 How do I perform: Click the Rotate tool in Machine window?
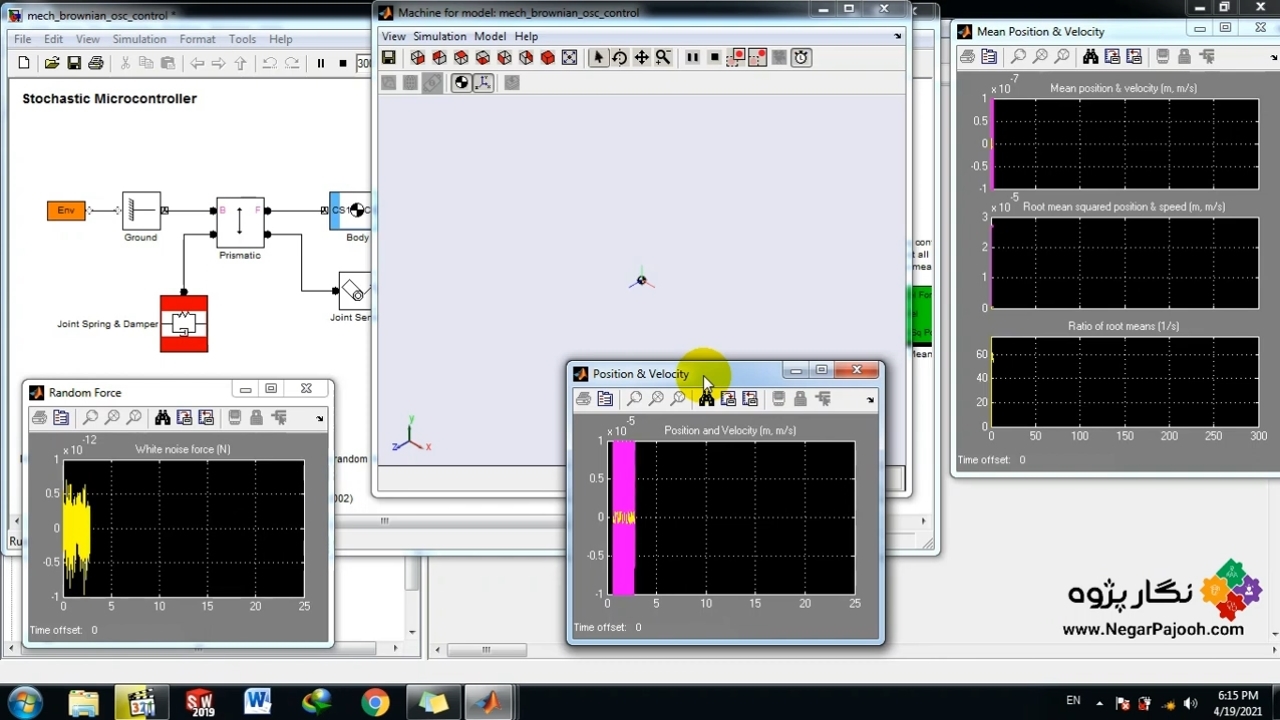[x=619, y=58]
